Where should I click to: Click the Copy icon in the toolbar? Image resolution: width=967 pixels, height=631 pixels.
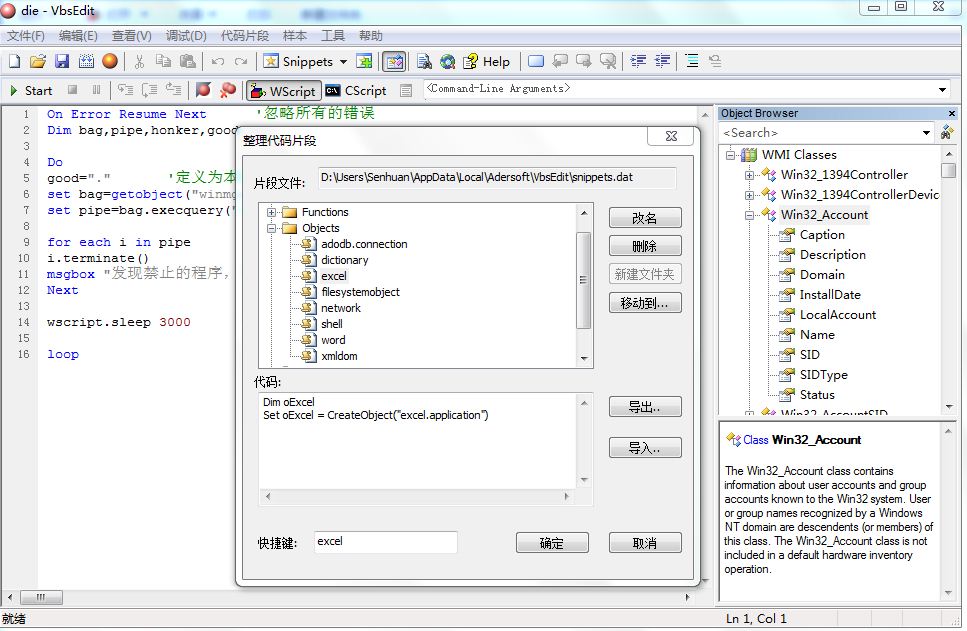tap(163, 61)
